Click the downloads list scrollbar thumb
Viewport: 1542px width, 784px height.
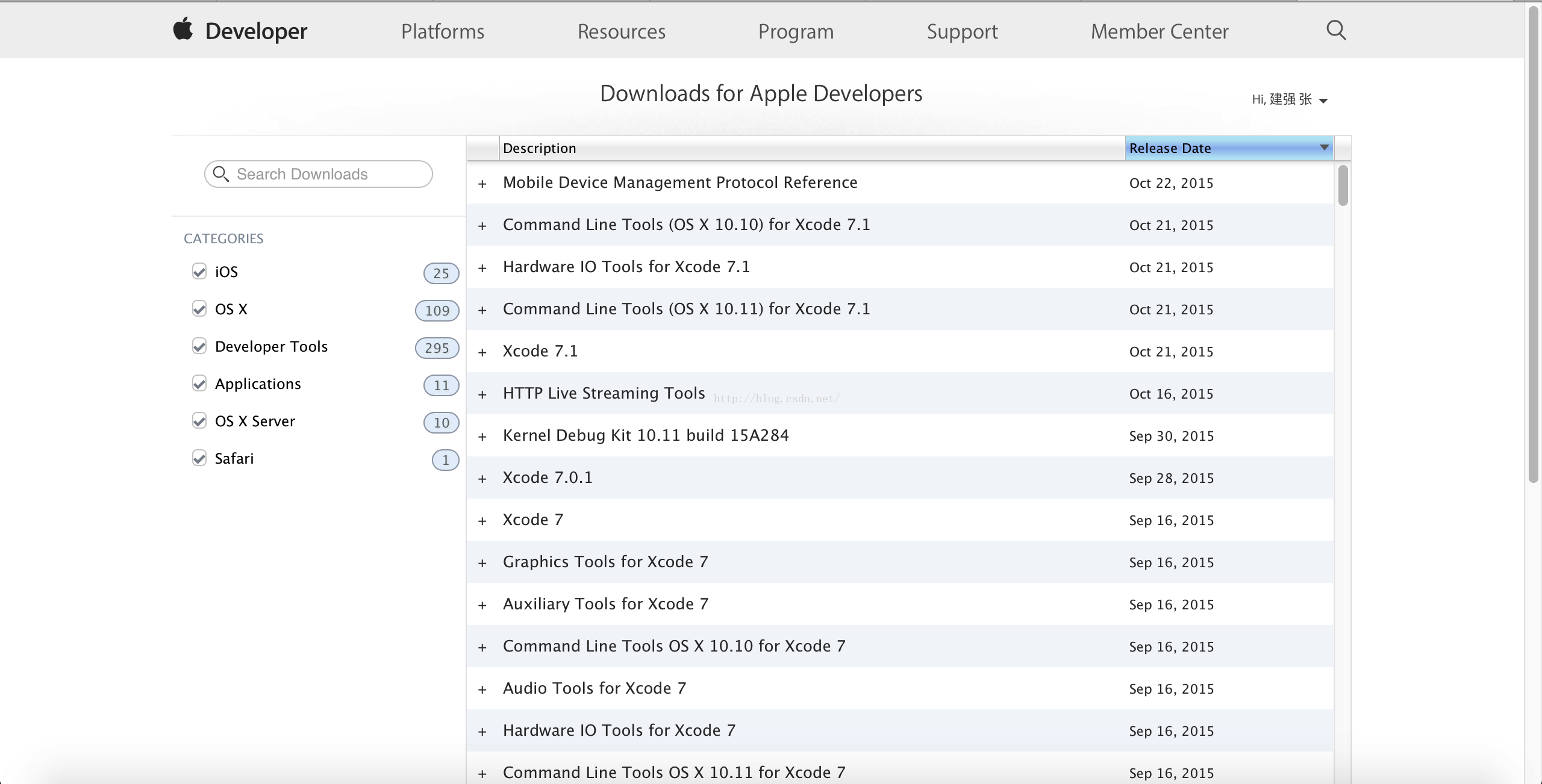coord(1343,185)
